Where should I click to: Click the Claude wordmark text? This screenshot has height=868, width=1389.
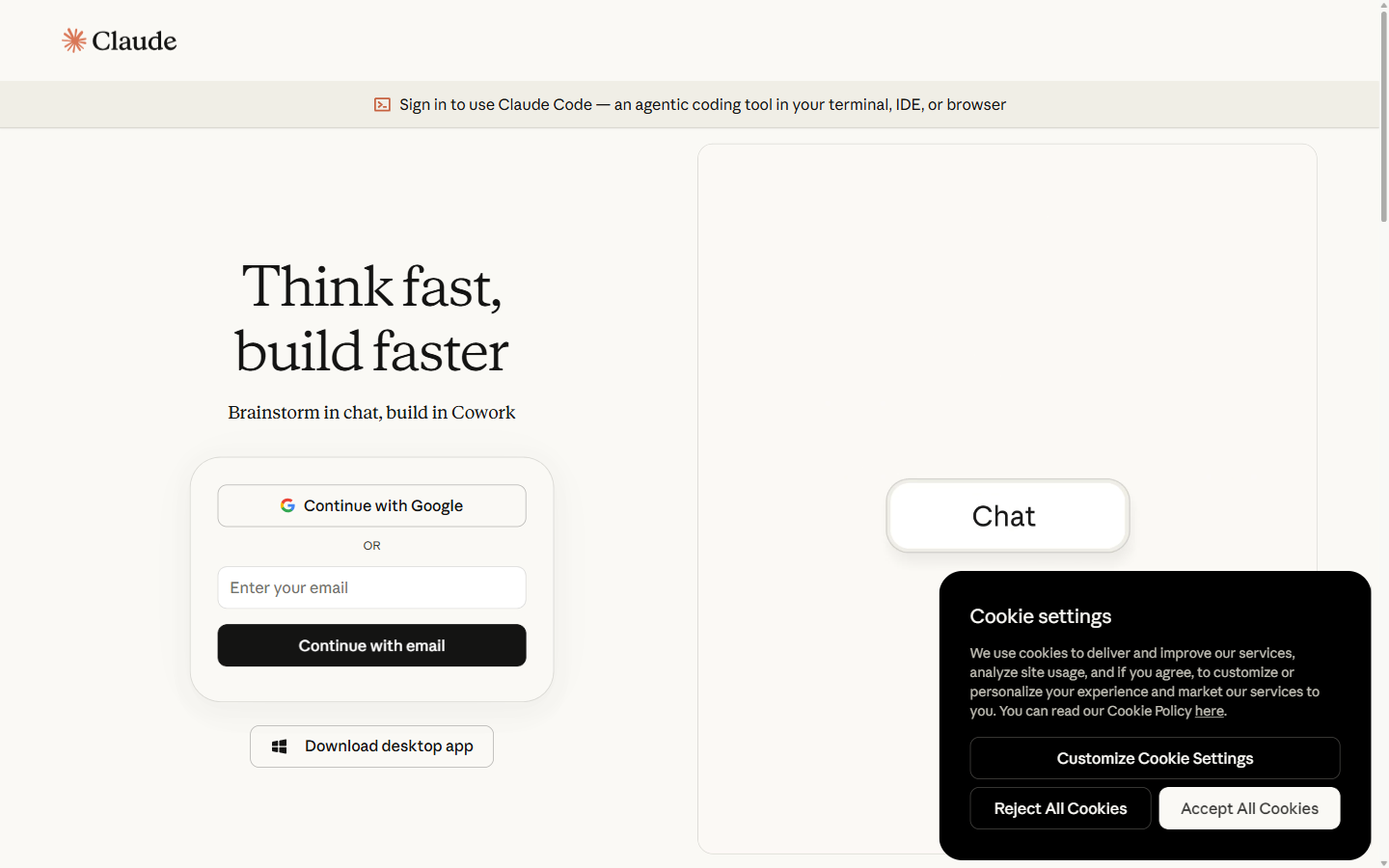click(x=134, y=41)
